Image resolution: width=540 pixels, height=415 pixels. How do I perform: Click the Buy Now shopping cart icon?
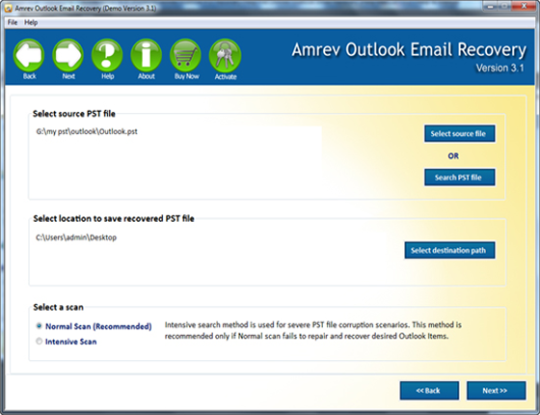pyautogui.click(x=186, y=55)
